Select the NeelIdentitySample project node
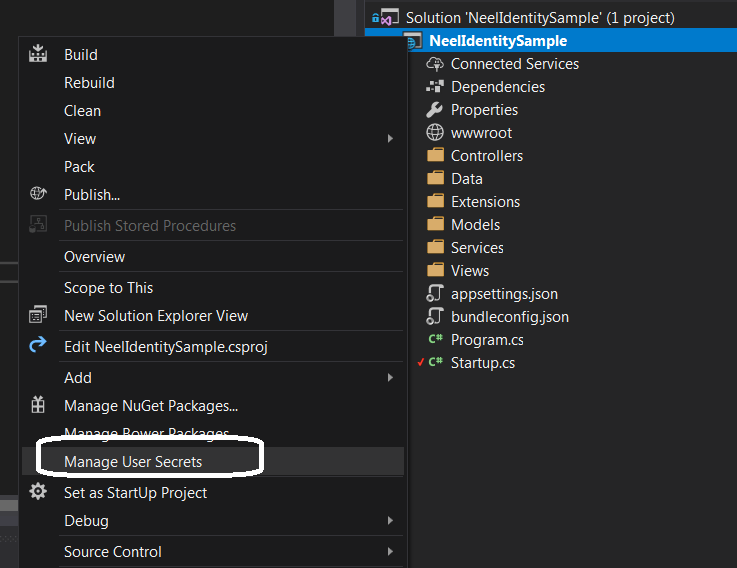 pyautogui.click(x=497, y=41)
